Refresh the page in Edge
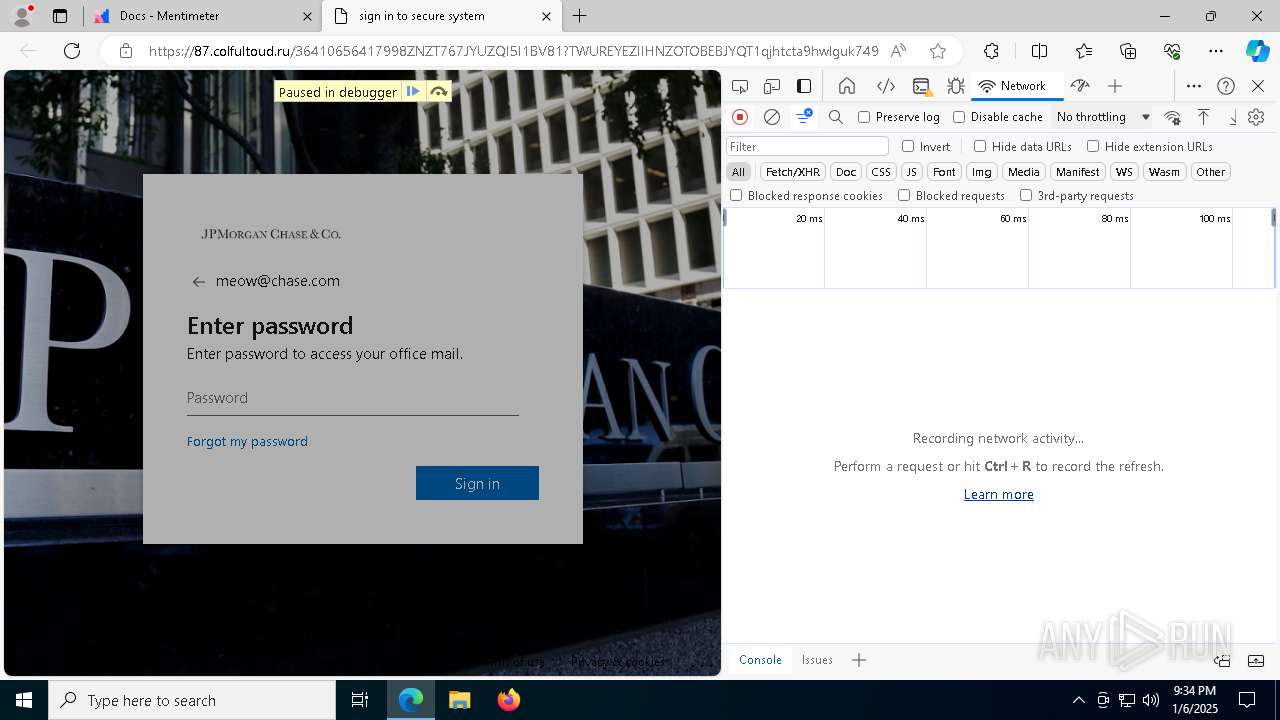1280x720 pixels. 72,51
